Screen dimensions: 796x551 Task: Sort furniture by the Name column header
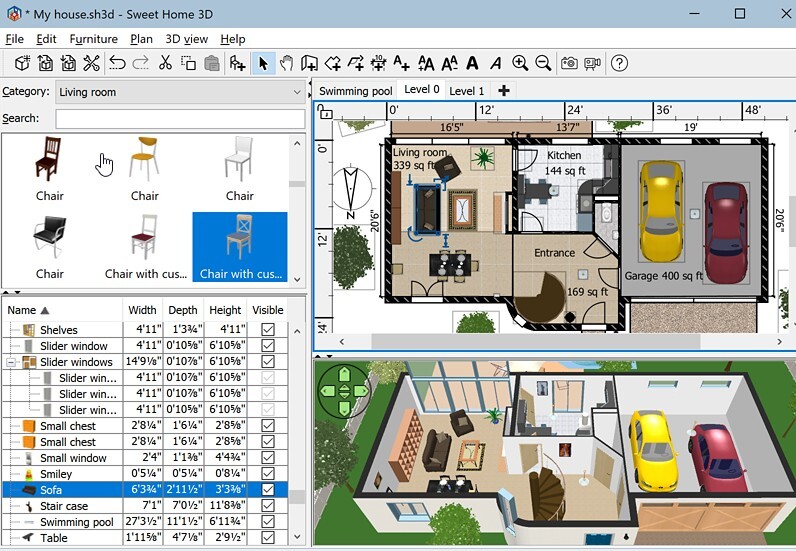click(62, 310)
